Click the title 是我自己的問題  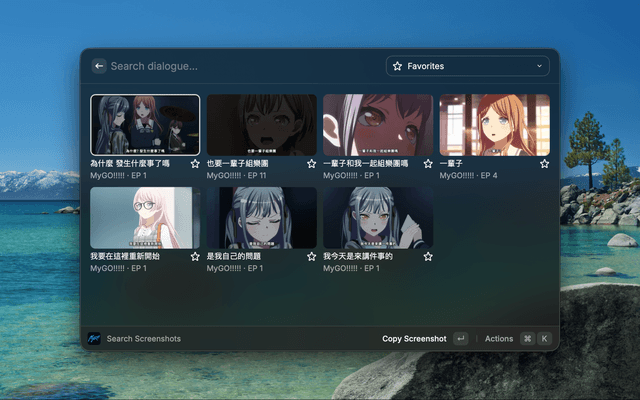tap(233, 256)
